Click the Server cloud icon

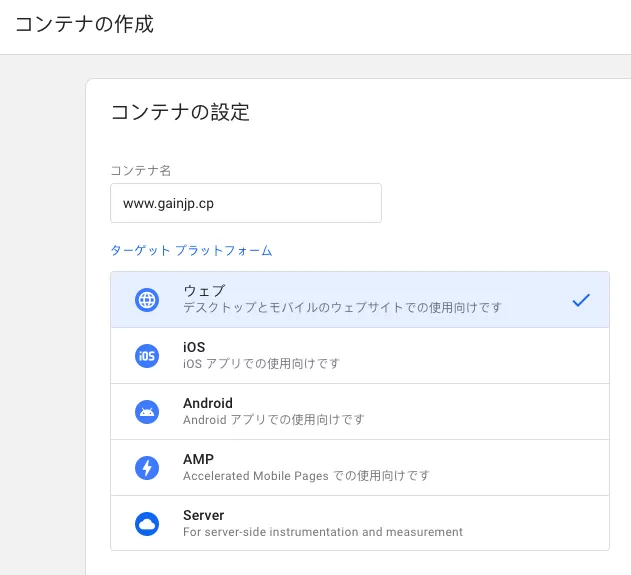tap(147, 524)
